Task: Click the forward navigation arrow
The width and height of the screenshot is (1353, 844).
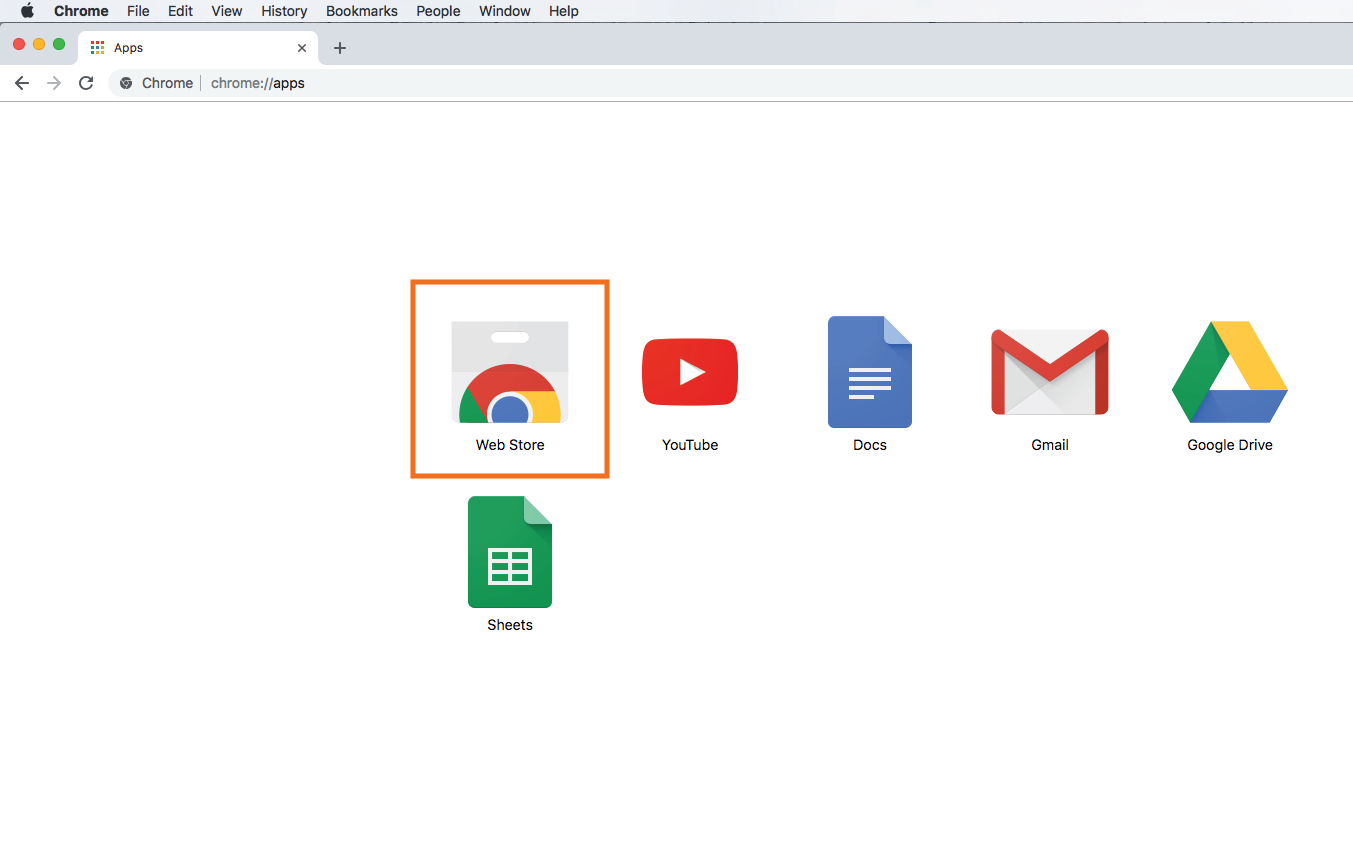Action: click(54, 83)
